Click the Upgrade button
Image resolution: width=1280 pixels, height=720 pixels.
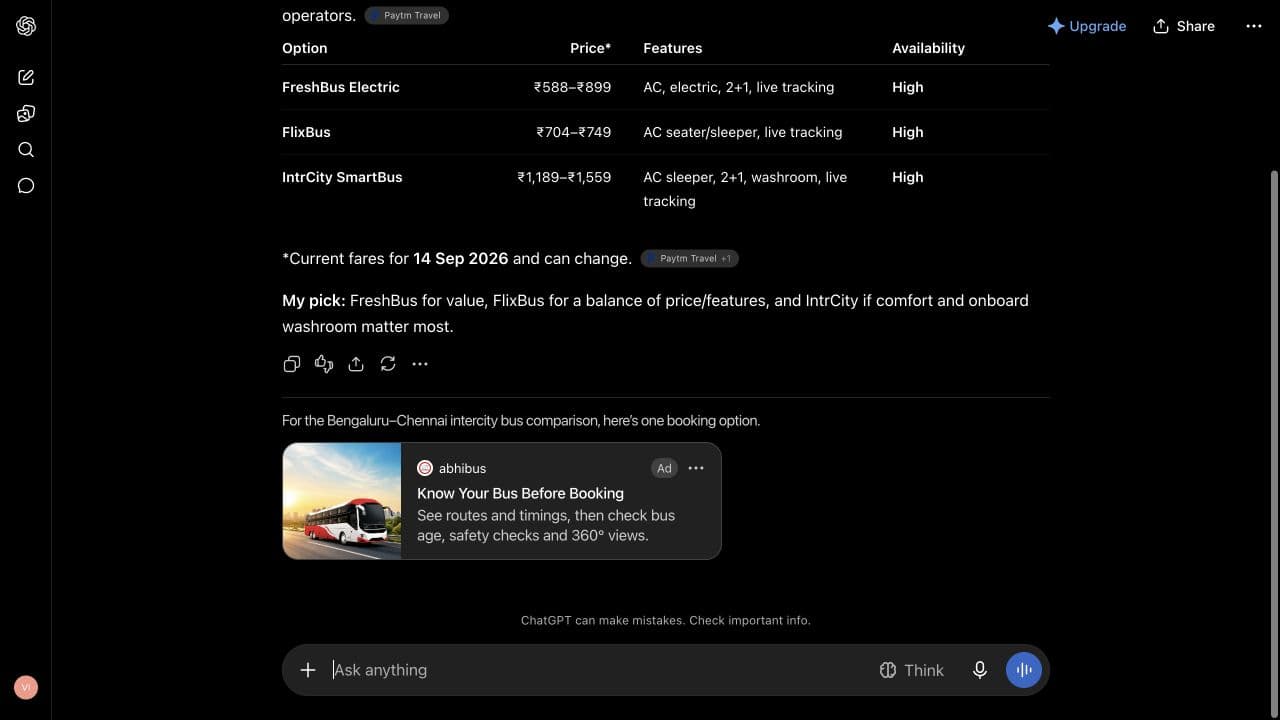pos(1087,26)
